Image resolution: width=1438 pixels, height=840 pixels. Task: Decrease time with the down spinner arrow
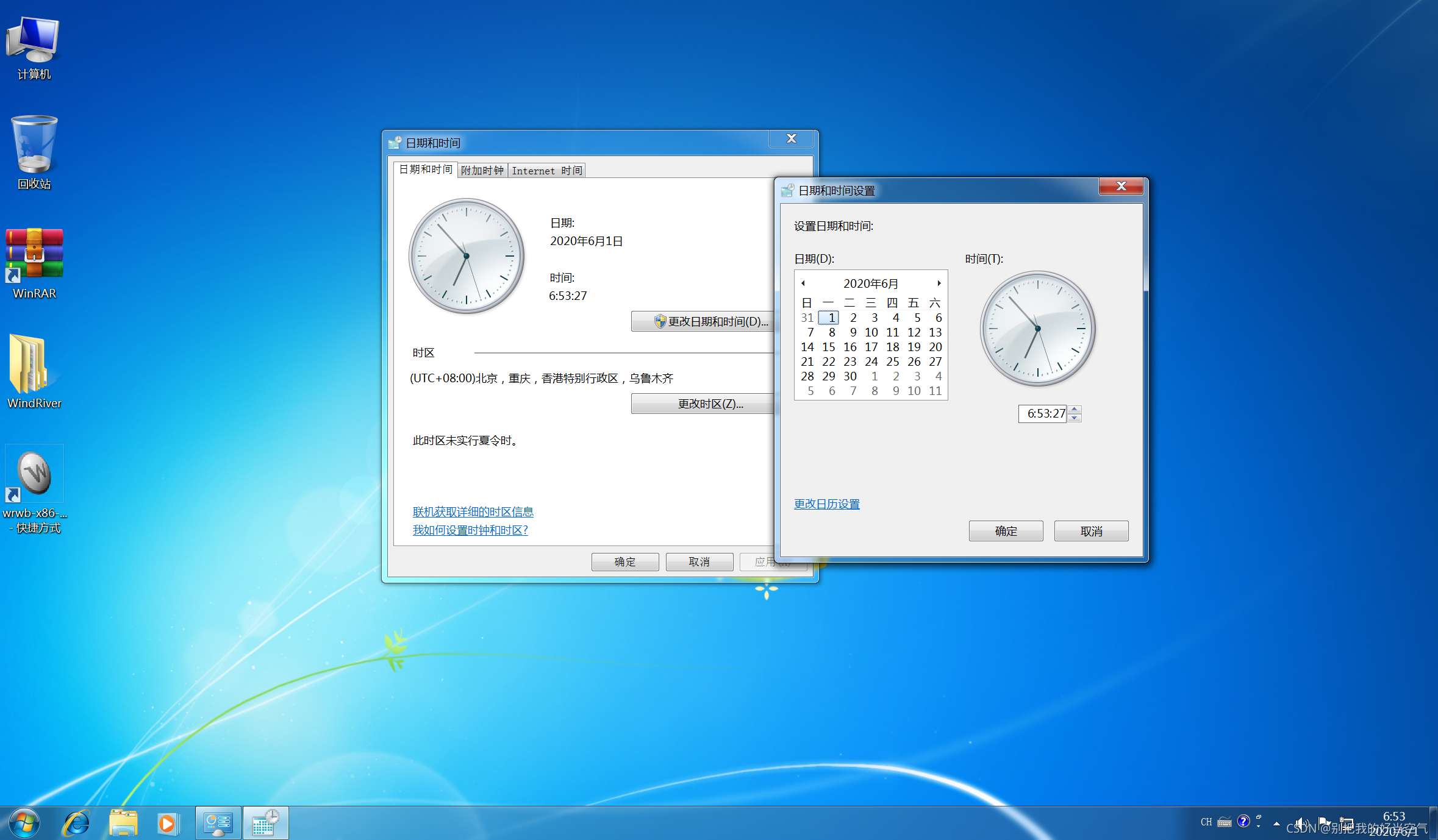(x=1075, y=418)
